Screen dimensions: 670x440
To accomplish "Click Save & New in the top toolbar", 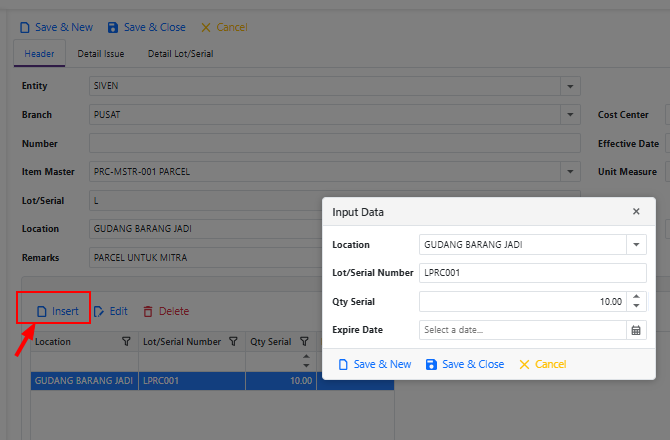I will pos(56,27).
